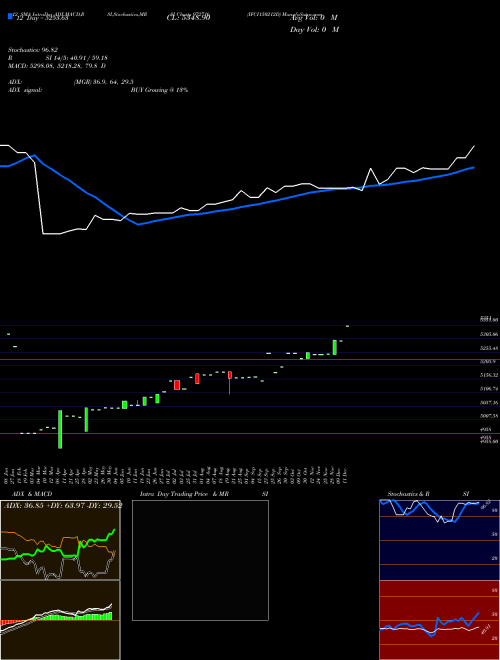500x660 pixels.
Task: Click inside the empty Intra Day Trading chart box
Action: pyautogui.click(x=200, y=560)
